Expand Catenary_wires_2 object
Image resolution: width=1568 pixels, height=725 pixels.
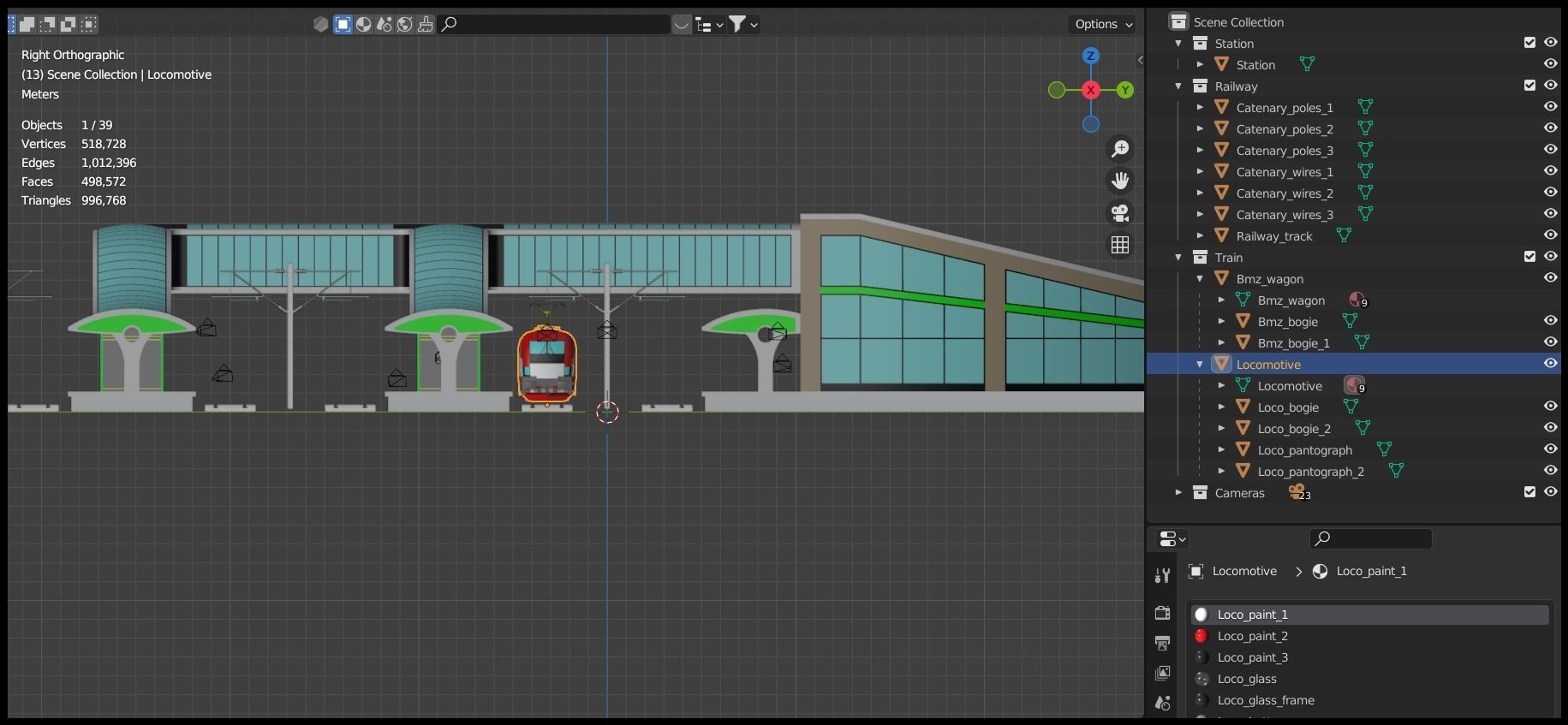(1200, 193)
